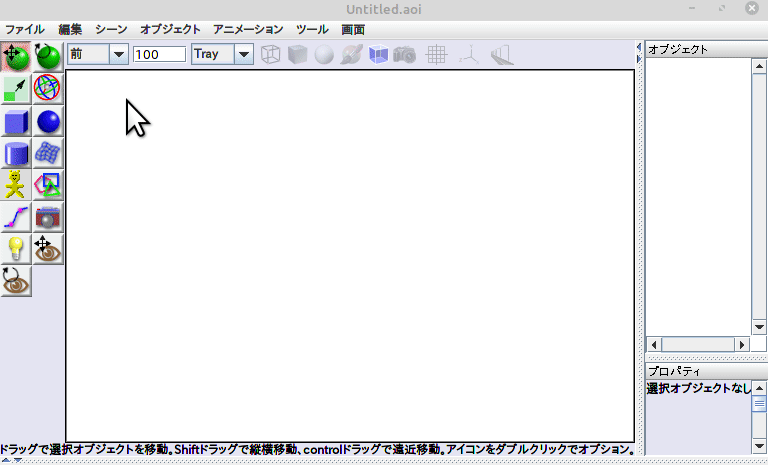Select the Polygon creation tool
Image resolution: width=768 pixels, height=465 pixels.
(x=48, y=185)
